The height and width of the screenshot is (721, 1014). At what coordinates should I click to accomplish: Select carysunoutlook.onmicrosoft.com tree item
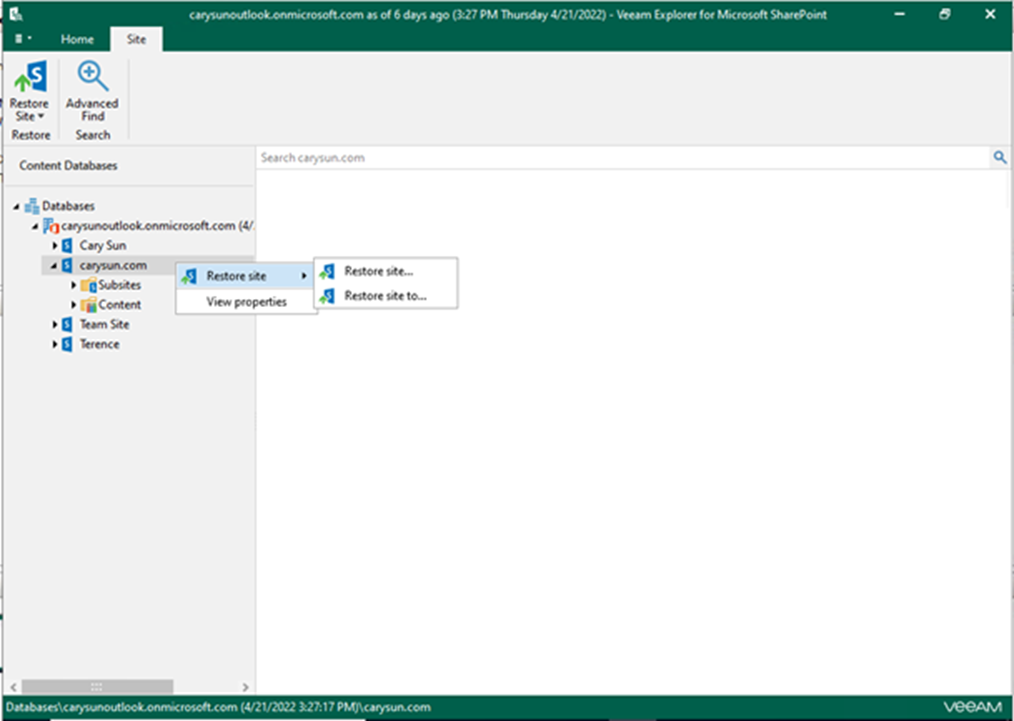[x=157, y=226]
